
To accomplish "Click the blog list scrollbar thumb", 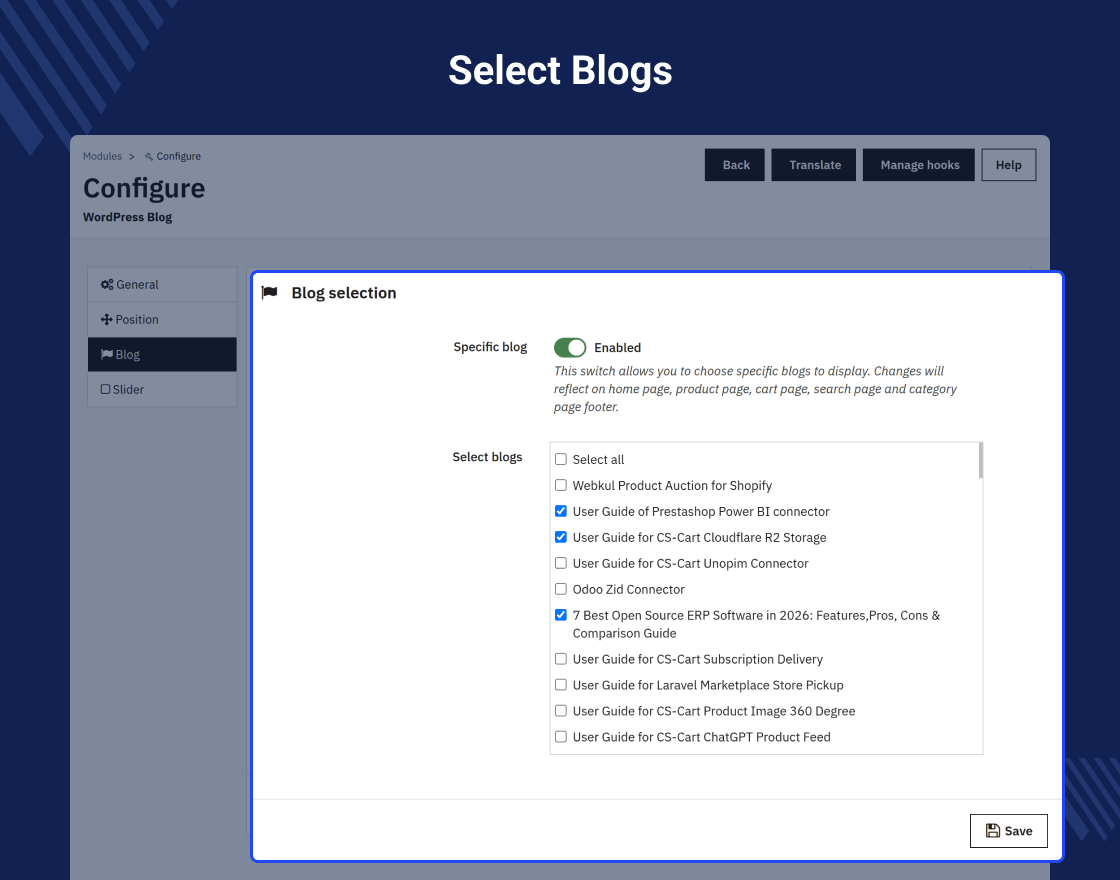I will tap(981, 460).
